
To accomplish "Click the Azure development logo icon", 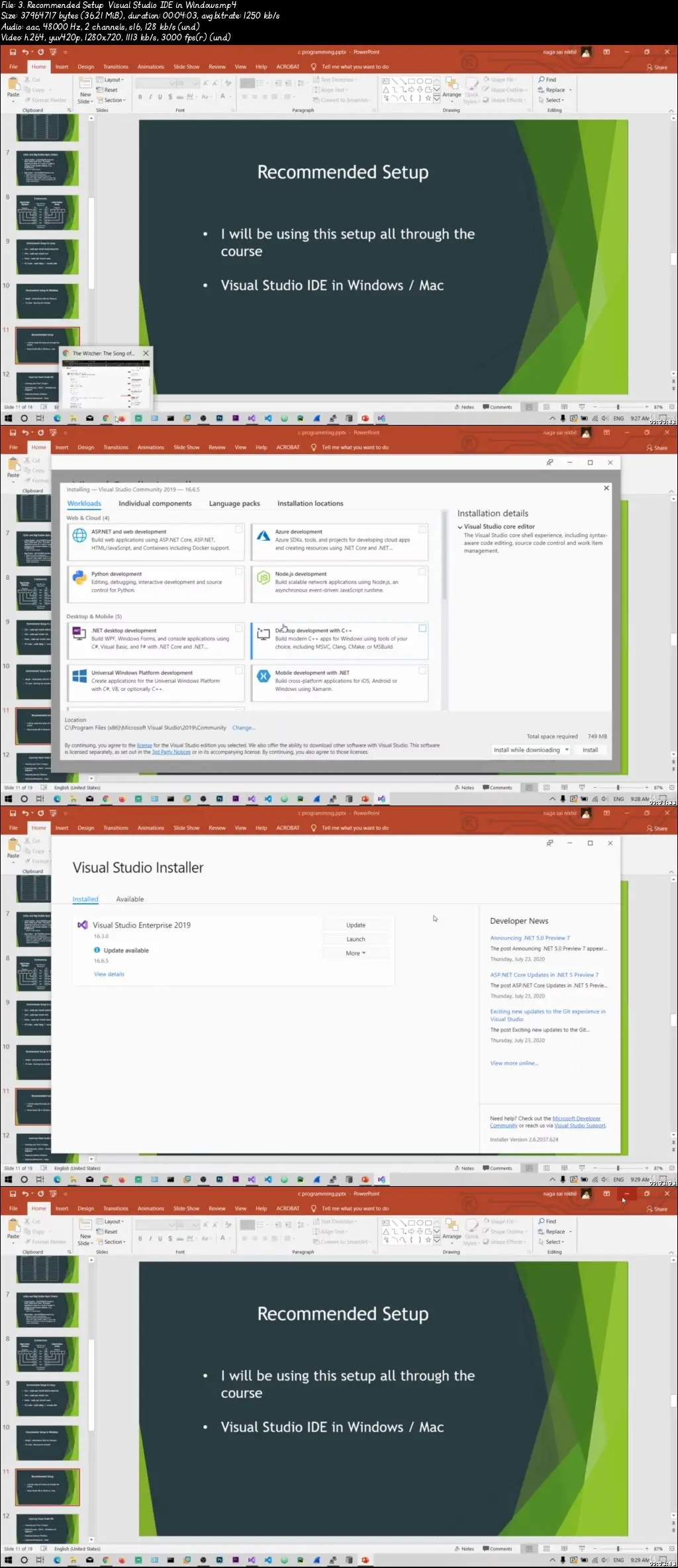I will 264,535.
